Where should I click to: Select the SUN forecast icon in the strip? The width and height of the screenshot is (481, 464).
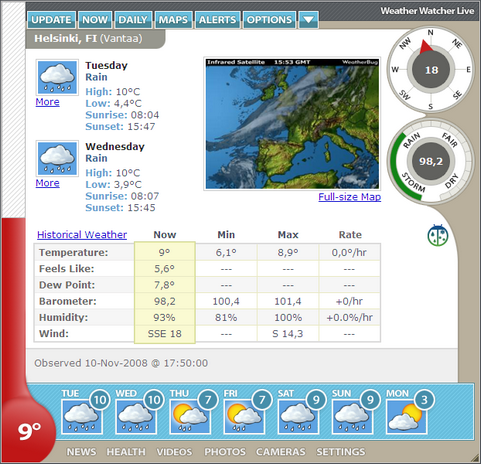click(352, 417)
